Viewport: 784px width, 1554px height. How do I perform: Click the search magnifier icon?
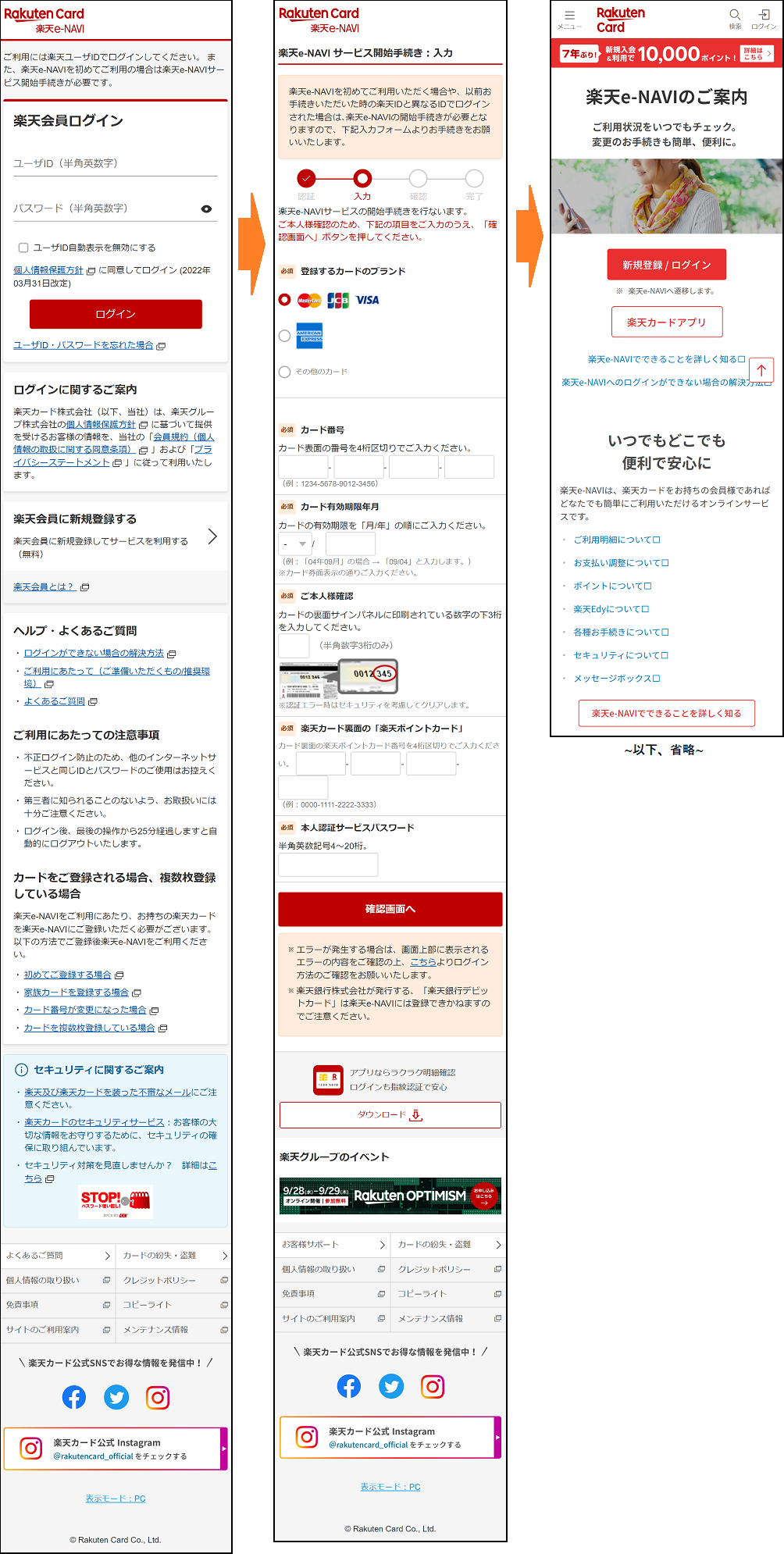point(735,15)
